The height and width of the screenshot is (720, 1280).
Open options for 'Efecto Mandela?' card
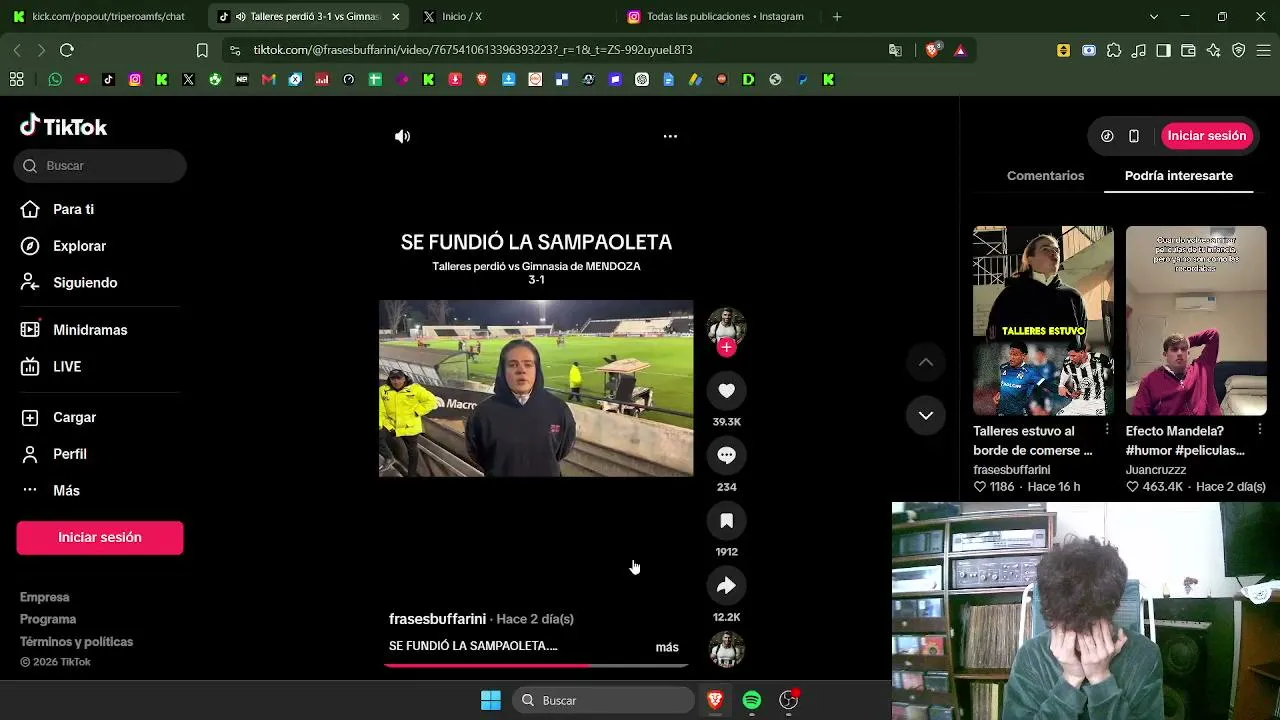(x=1259, y=430)
